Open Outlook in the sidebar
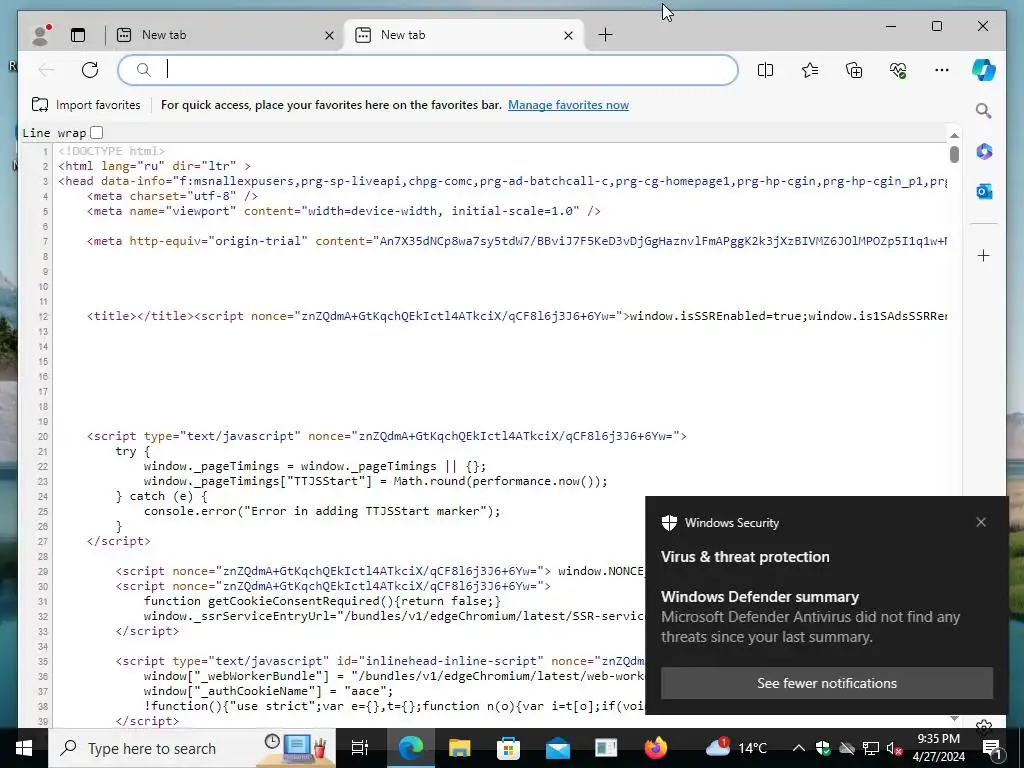The height and width of the screenshot is (768, 1024). tap(984, 191)
